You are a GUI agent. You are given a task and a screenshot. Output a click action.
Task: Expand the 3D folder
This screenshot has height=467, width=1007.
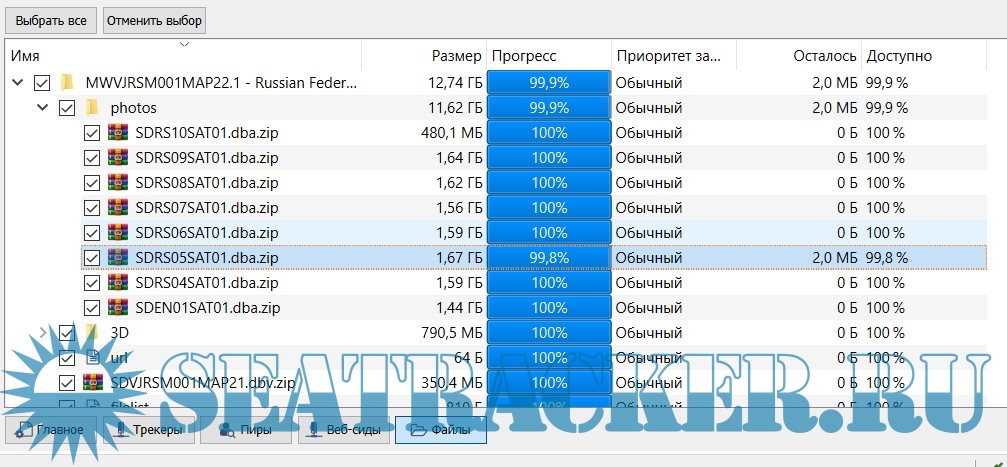point(42,332)
